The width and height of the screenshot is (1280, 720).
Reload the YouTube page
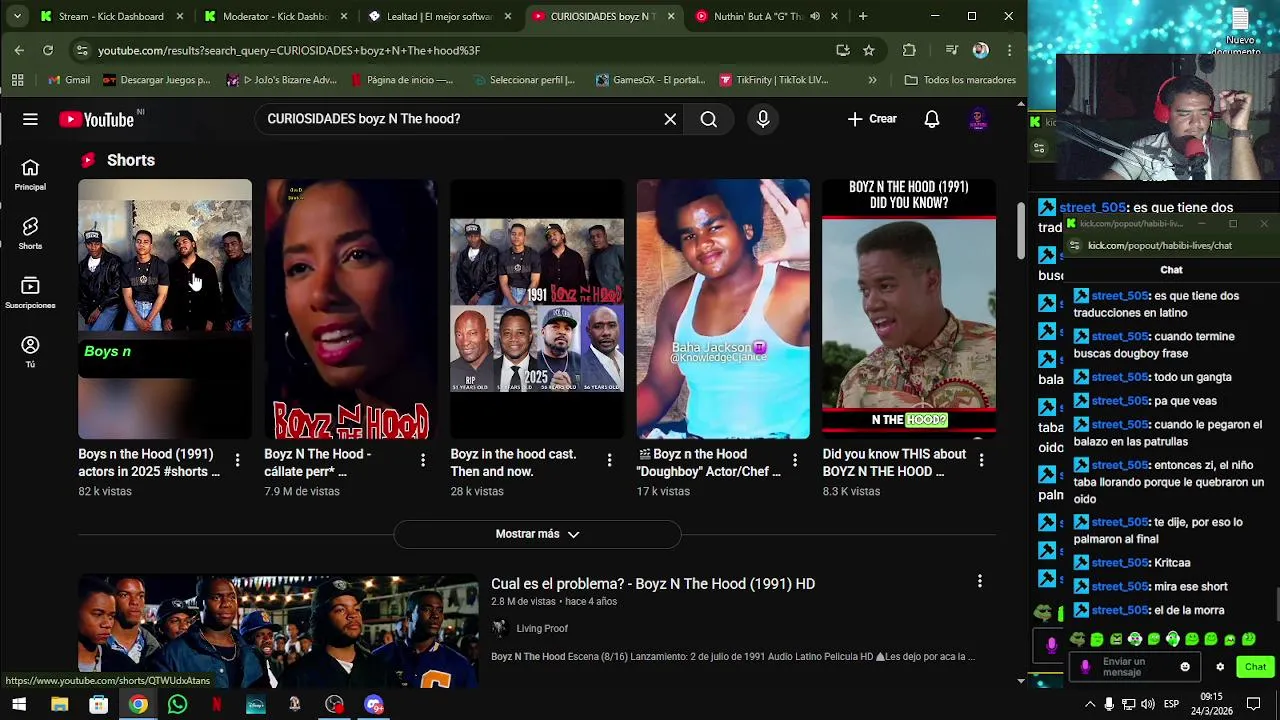click(48, 50)
